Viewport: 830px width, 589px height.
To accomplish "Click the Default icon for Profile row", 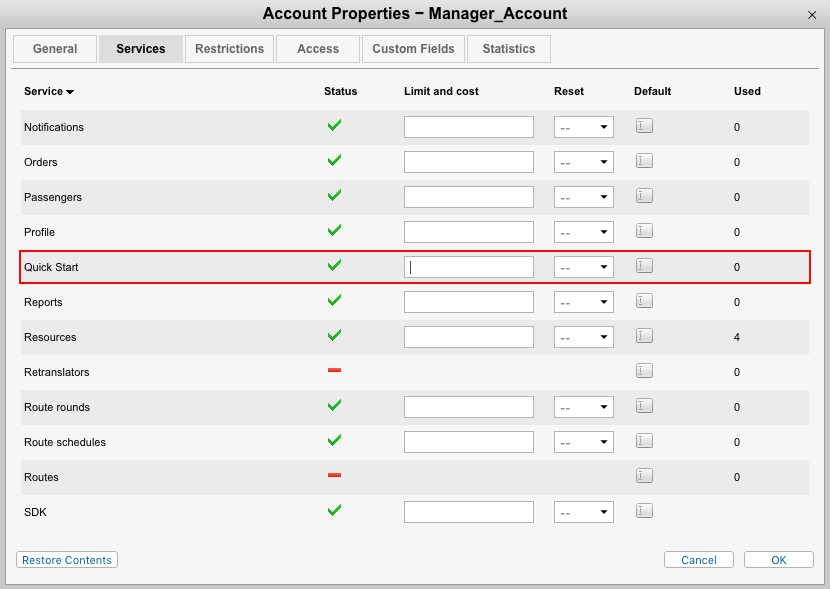I will pyautogui.click(x=644, y=231).
